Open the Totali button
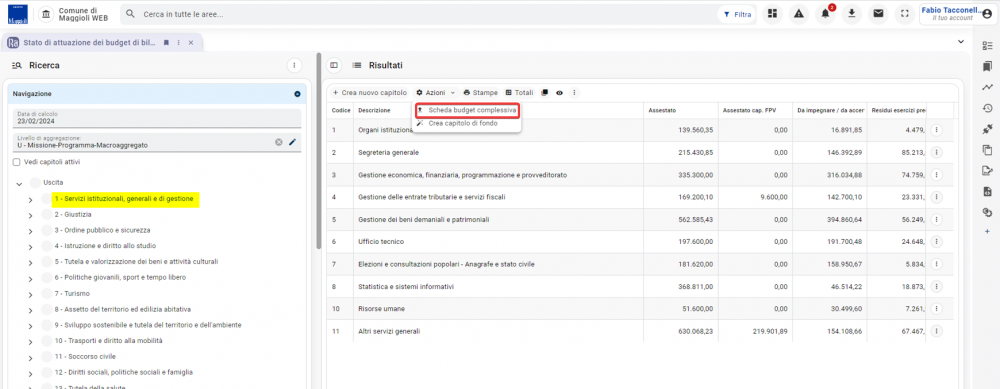Viewport: 1000px width, 389px height. 519,93
